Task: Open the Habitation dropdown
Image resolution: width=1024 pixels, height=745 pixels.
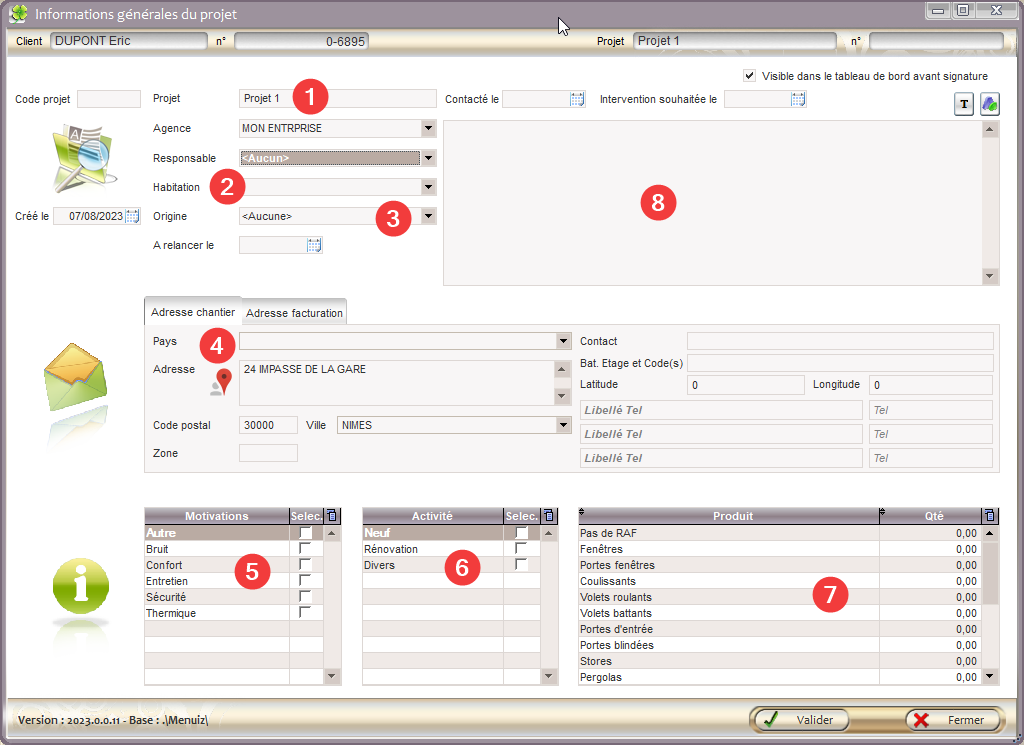Action: tap(428, 187)
